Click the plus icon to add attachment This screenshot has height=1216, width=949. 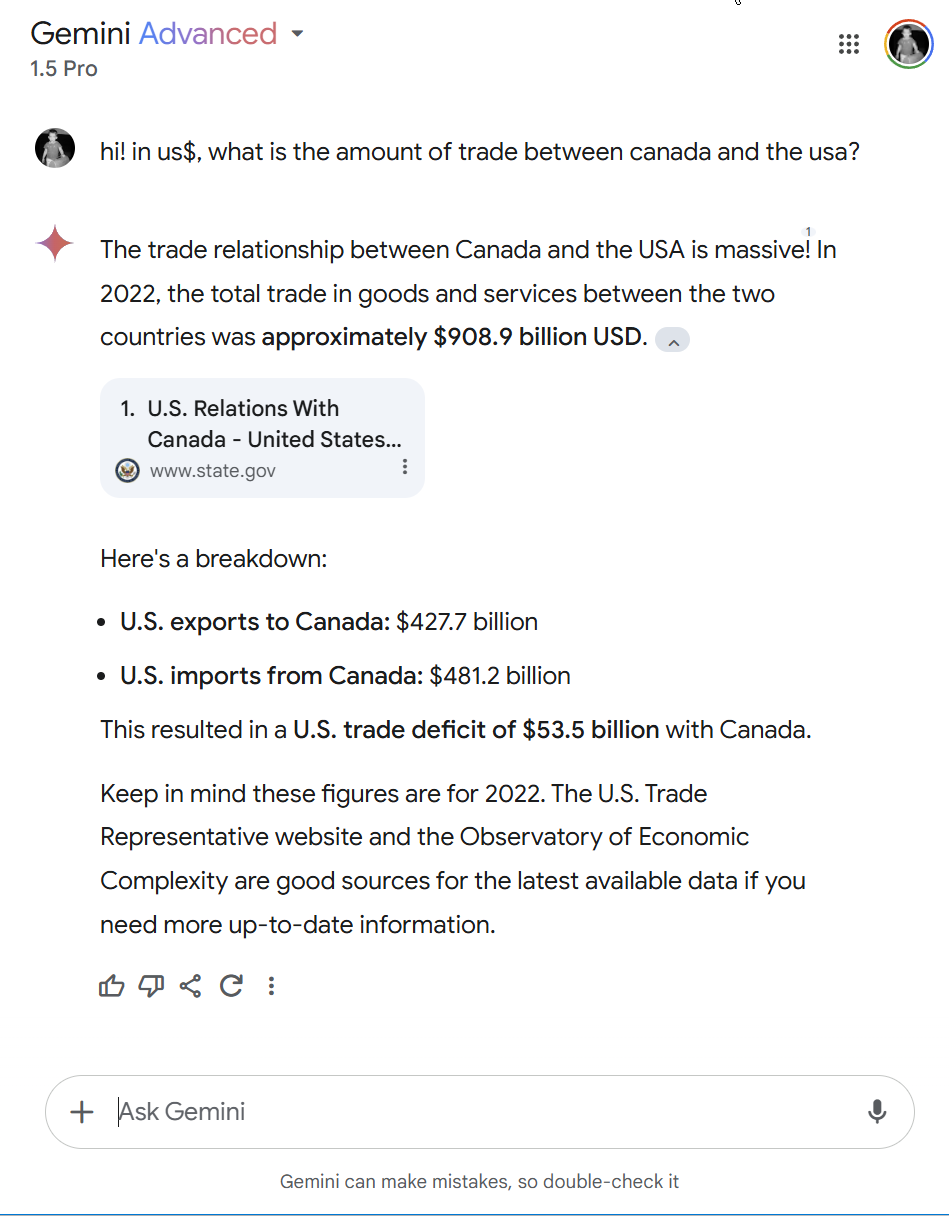click(82, 1112)
